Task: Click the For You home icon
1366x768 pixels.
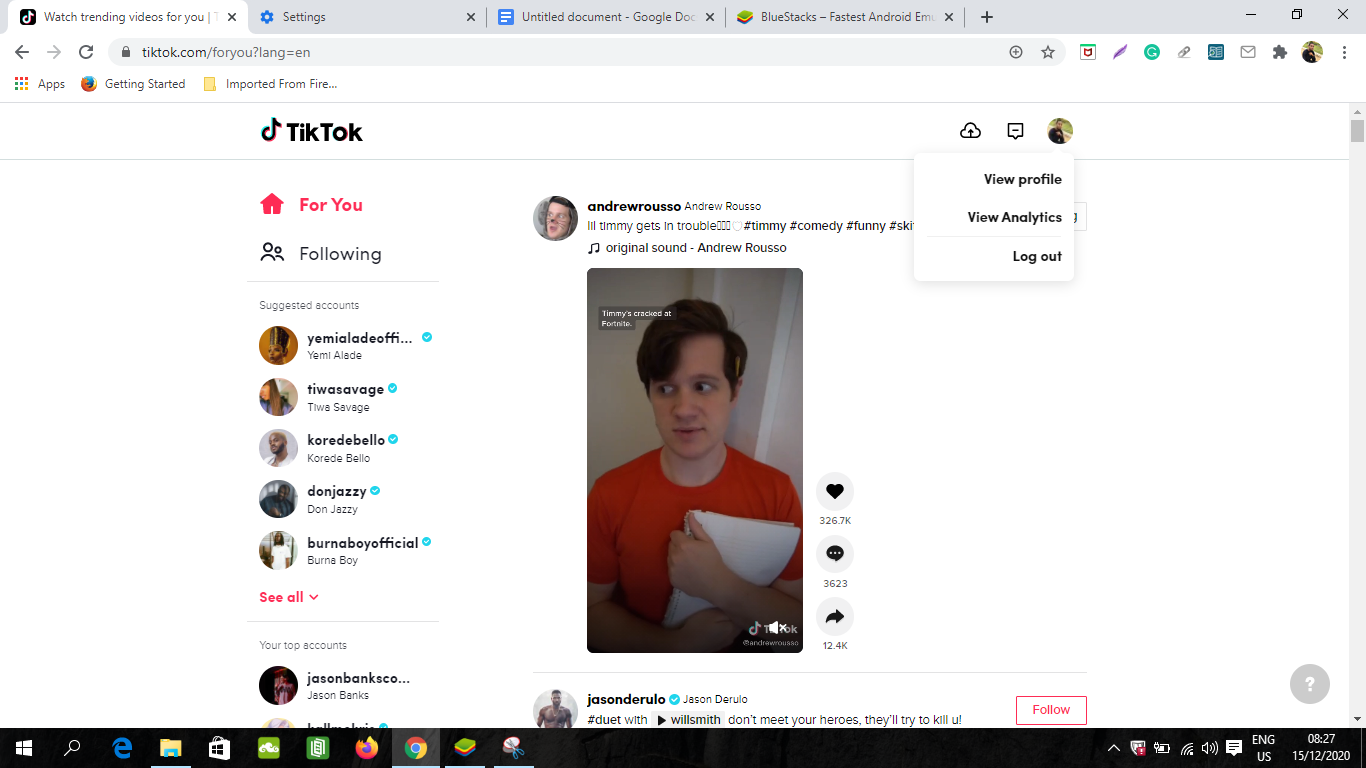Action: click(x=272, y=204)
